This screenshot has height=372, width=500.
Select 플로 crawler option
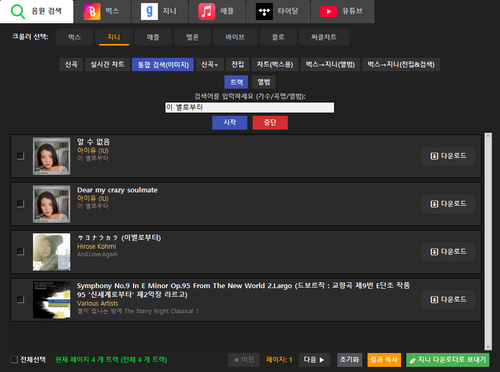pyautogui.click(x=278, y=37)
